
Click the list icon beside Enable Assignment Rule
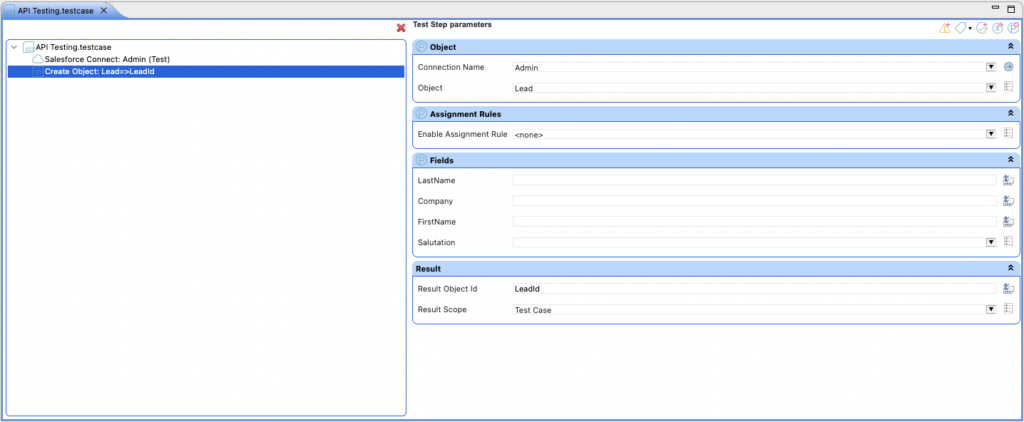[1008, 133]
